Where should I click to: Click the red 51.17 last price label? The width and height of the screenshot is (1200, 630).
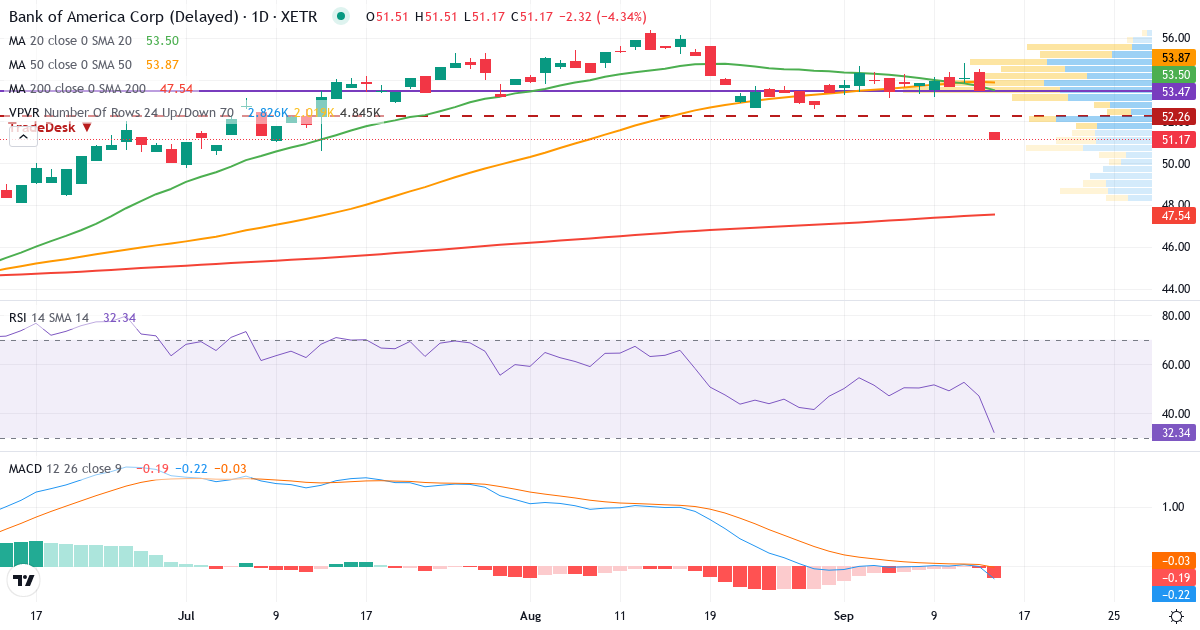click(x=1175, y=140)
